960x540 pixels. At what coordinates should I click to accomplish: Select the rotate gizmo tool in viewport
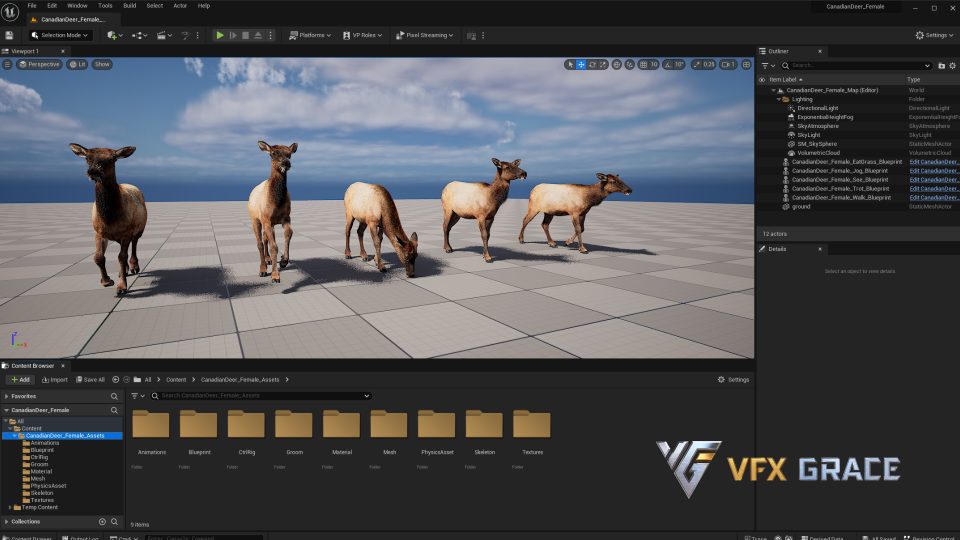(592, 64)
